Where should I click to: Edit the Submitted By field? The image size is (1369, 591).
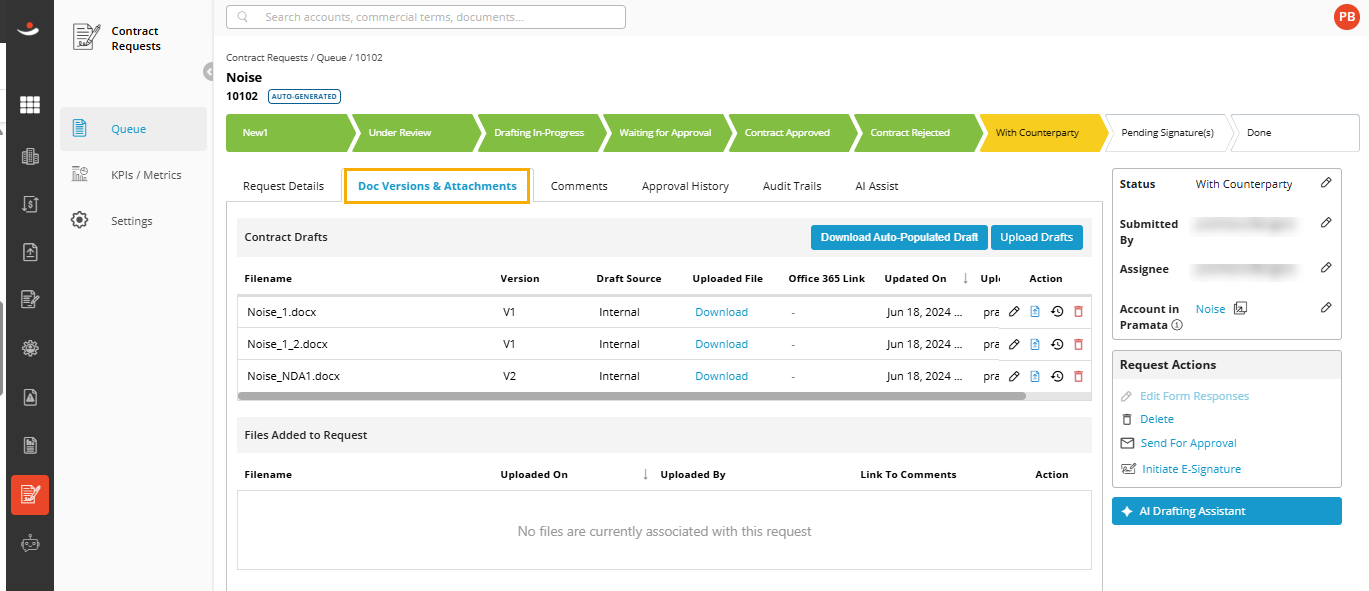click(x=1326, y=222)
